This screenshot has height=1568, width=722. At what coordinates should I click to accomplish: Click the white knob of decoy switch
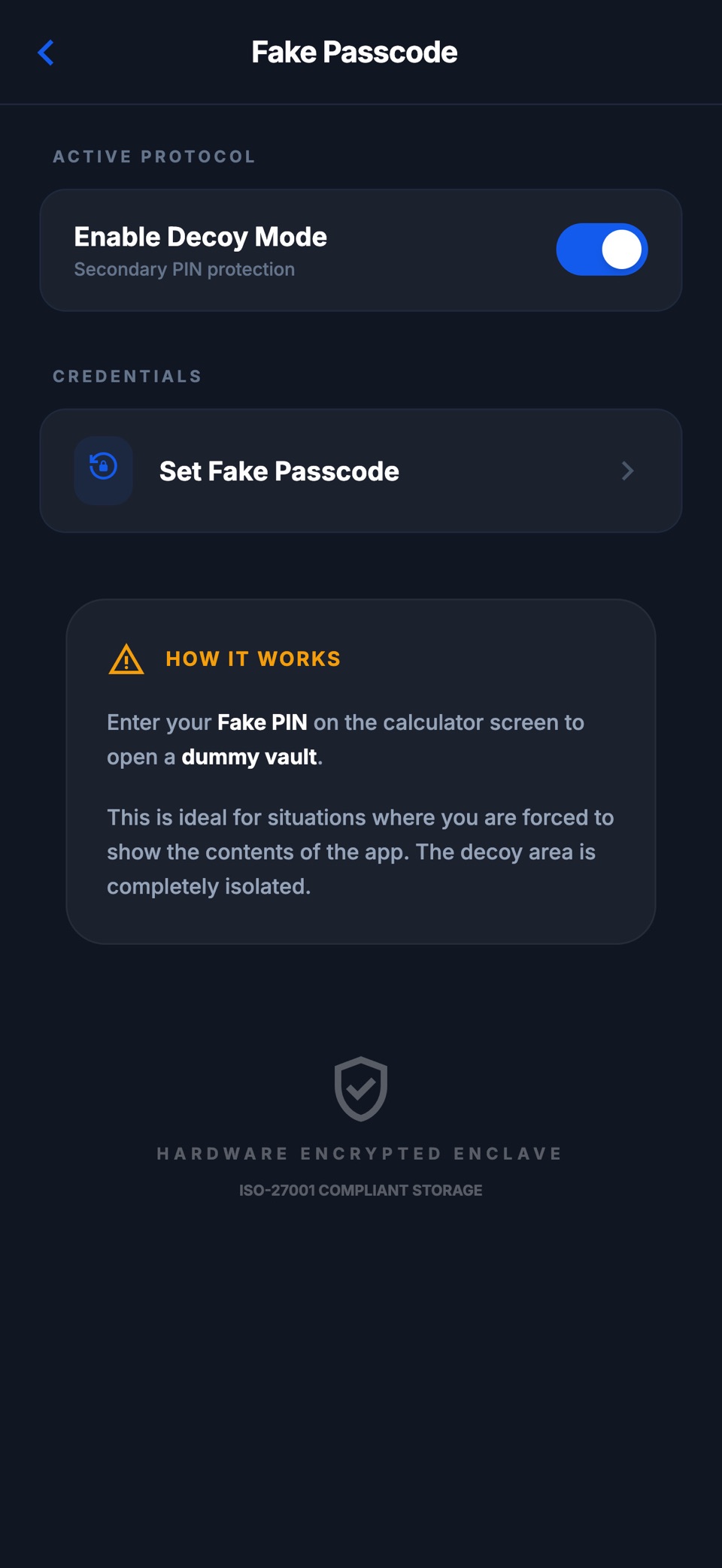pos(621,250)
